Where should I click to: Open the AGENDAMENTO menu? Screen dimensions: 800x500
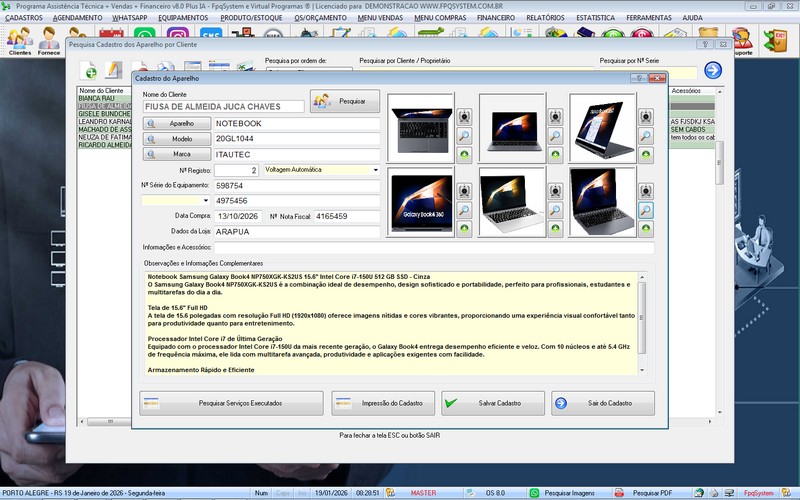[78, 18]
